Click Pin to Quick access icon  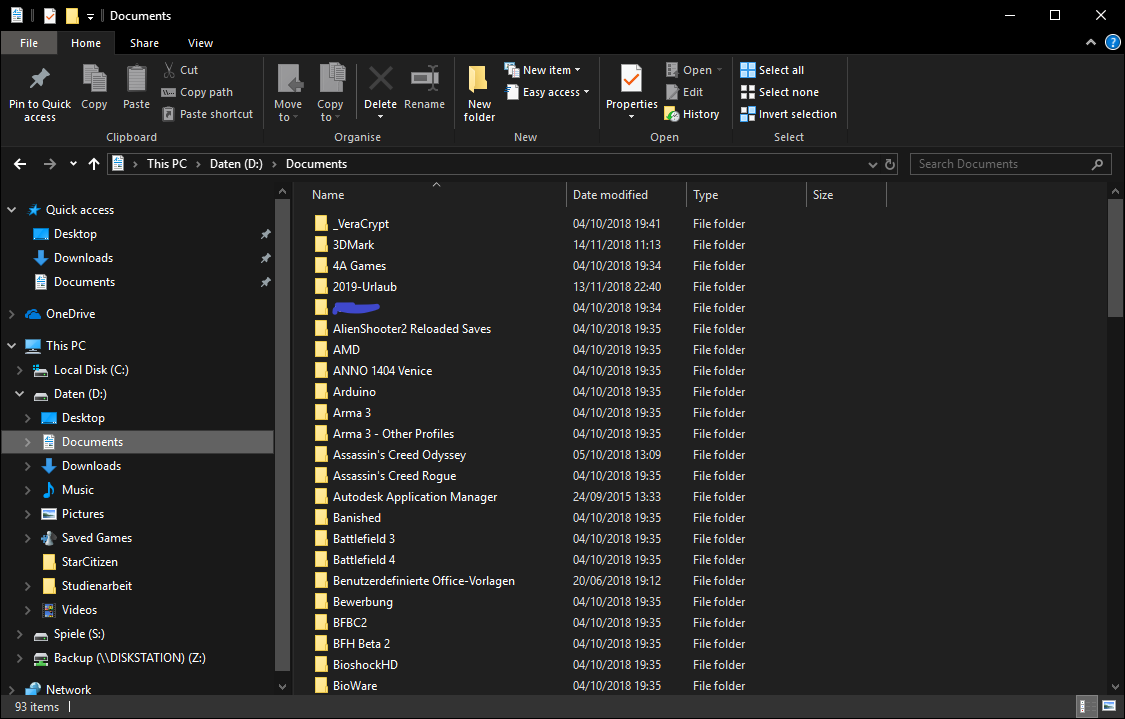tap(39, 77)
